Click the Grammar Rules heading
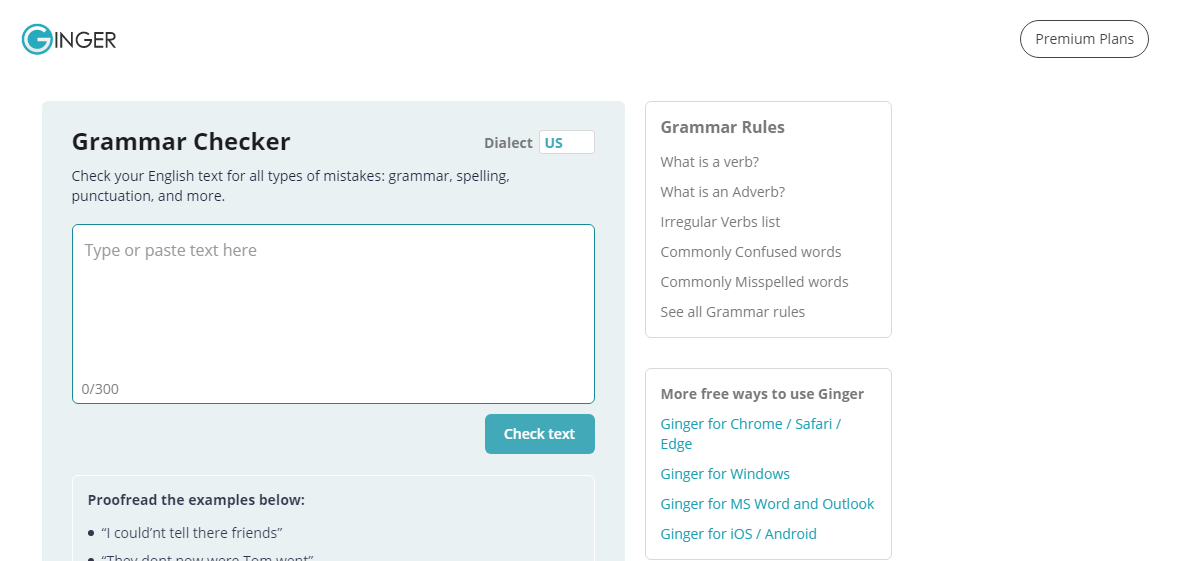The width and height of the screenshot is (1181, 561). coord(722,127)
